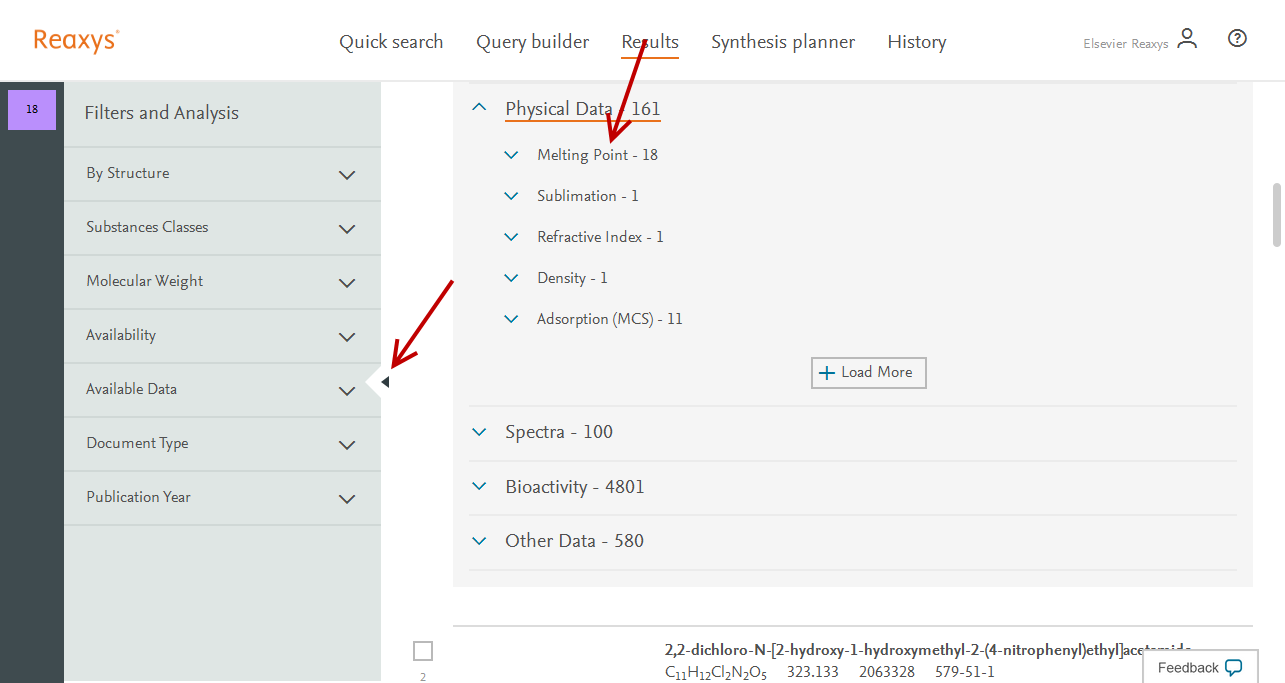Image resolution: width=1285 pixels, height=683 pixels.
Task: Collapse the filters panel with the black triangle
Action: [385, 382]
